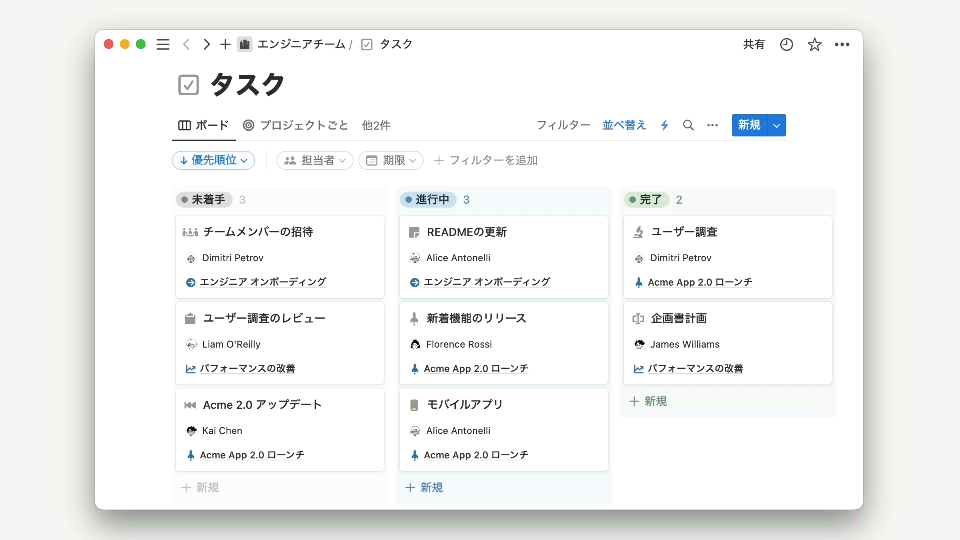Open the タスク breadcrumb
960x540 pixels.
396,44
